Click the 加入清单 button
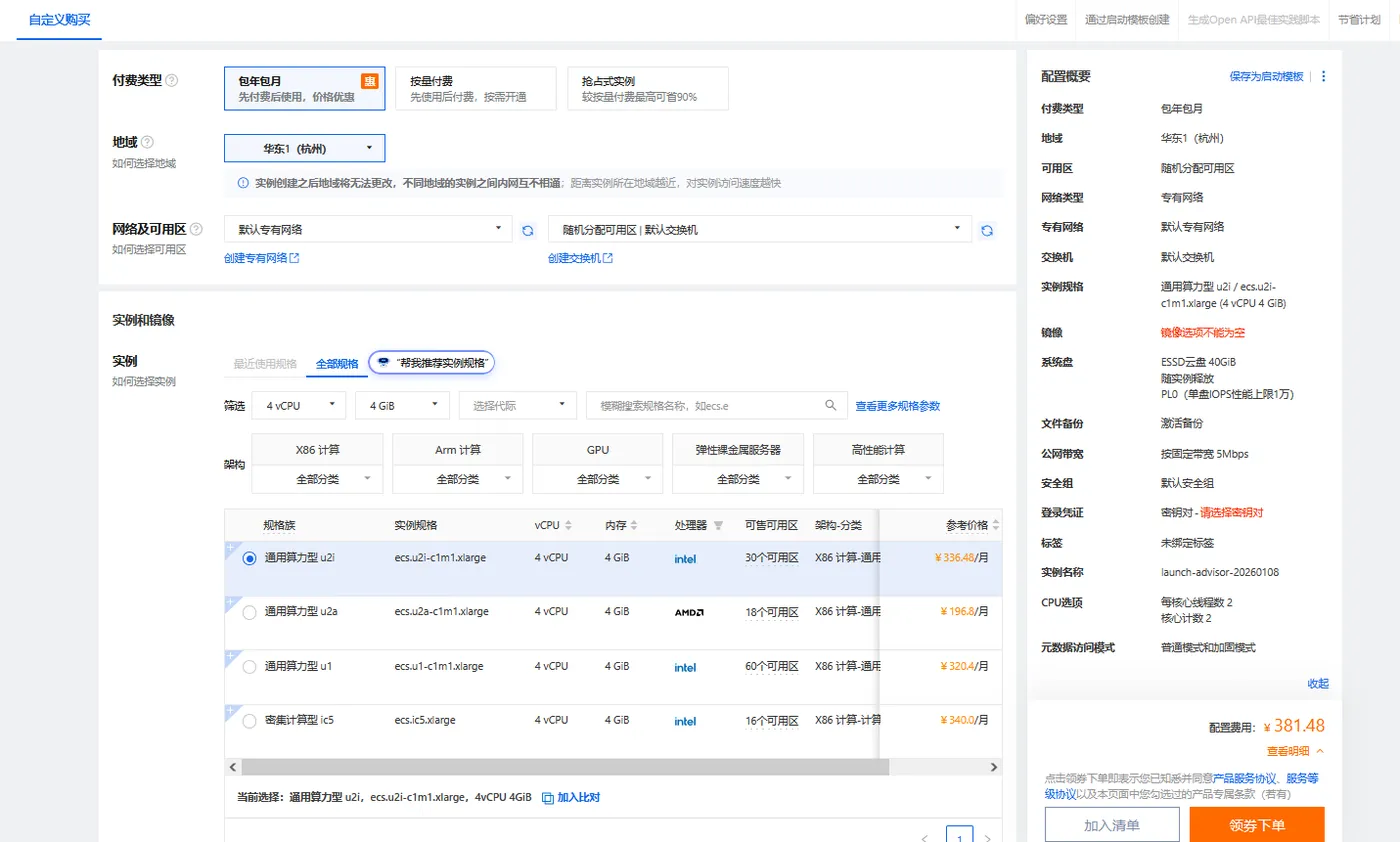 tap(1112, 825)
